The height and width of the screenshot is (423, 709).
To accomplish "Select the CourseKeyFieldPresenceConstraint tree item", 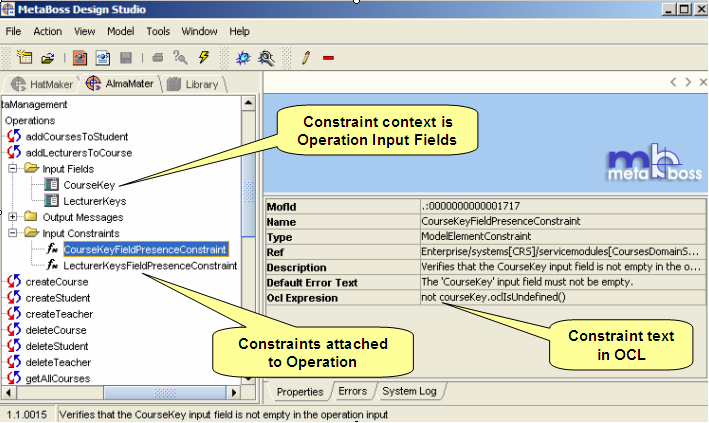I will [145, 249].
